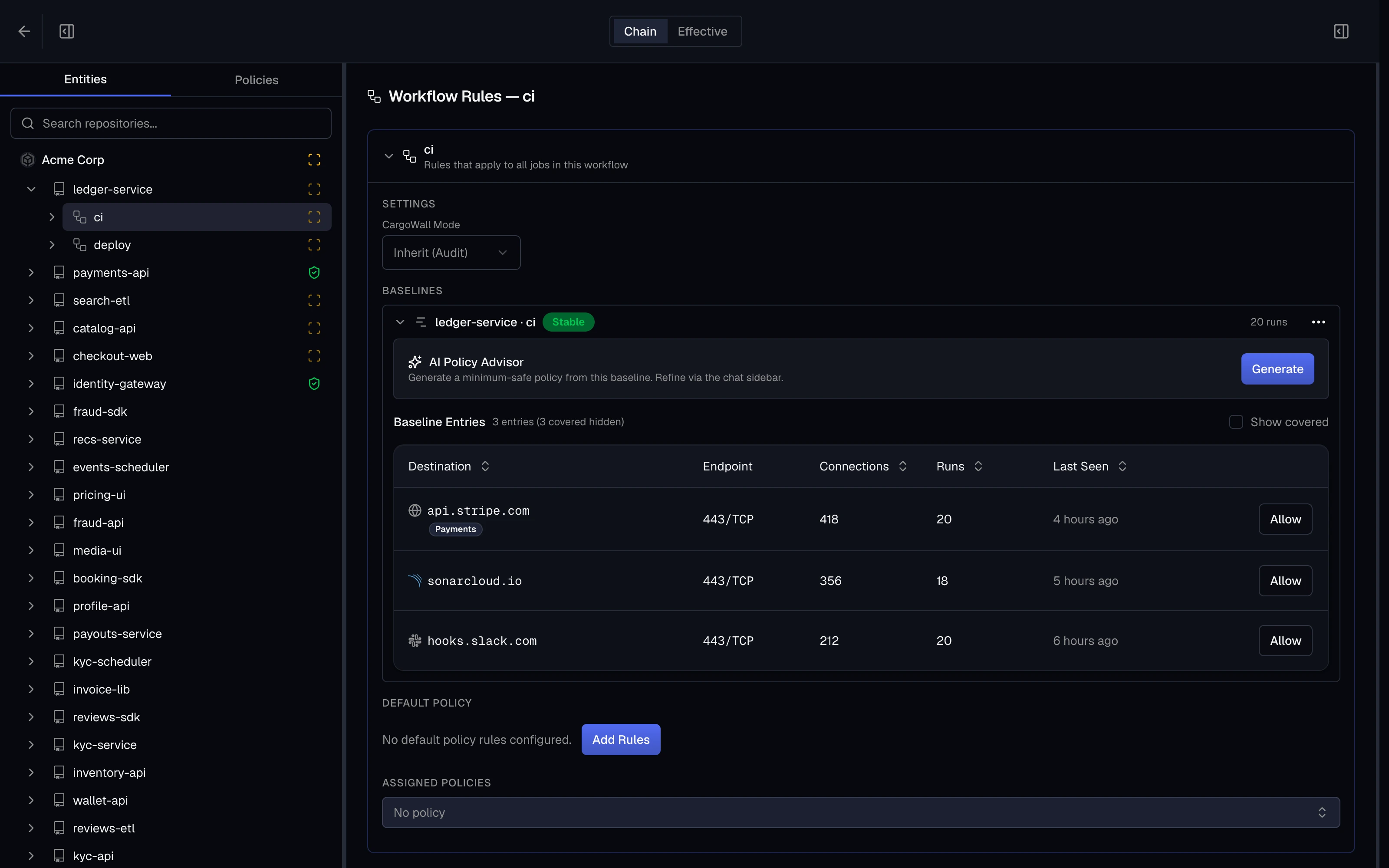
Task: Toggle the right chat sidebar panel icon
Action: coord(1341,31)
